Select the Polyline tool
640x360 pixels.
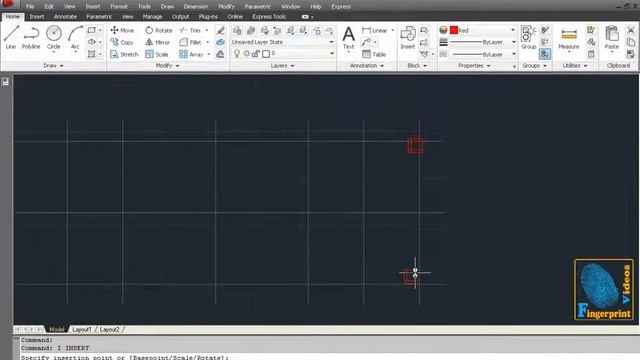coord(31,37)
